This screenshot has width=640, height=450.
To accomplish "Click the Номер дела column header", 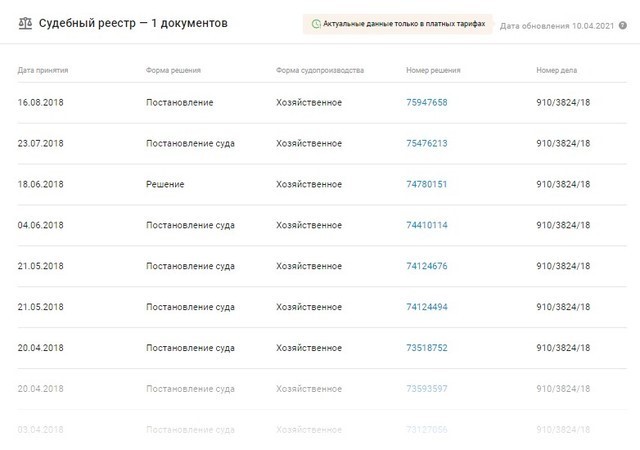I will (557, 71).
